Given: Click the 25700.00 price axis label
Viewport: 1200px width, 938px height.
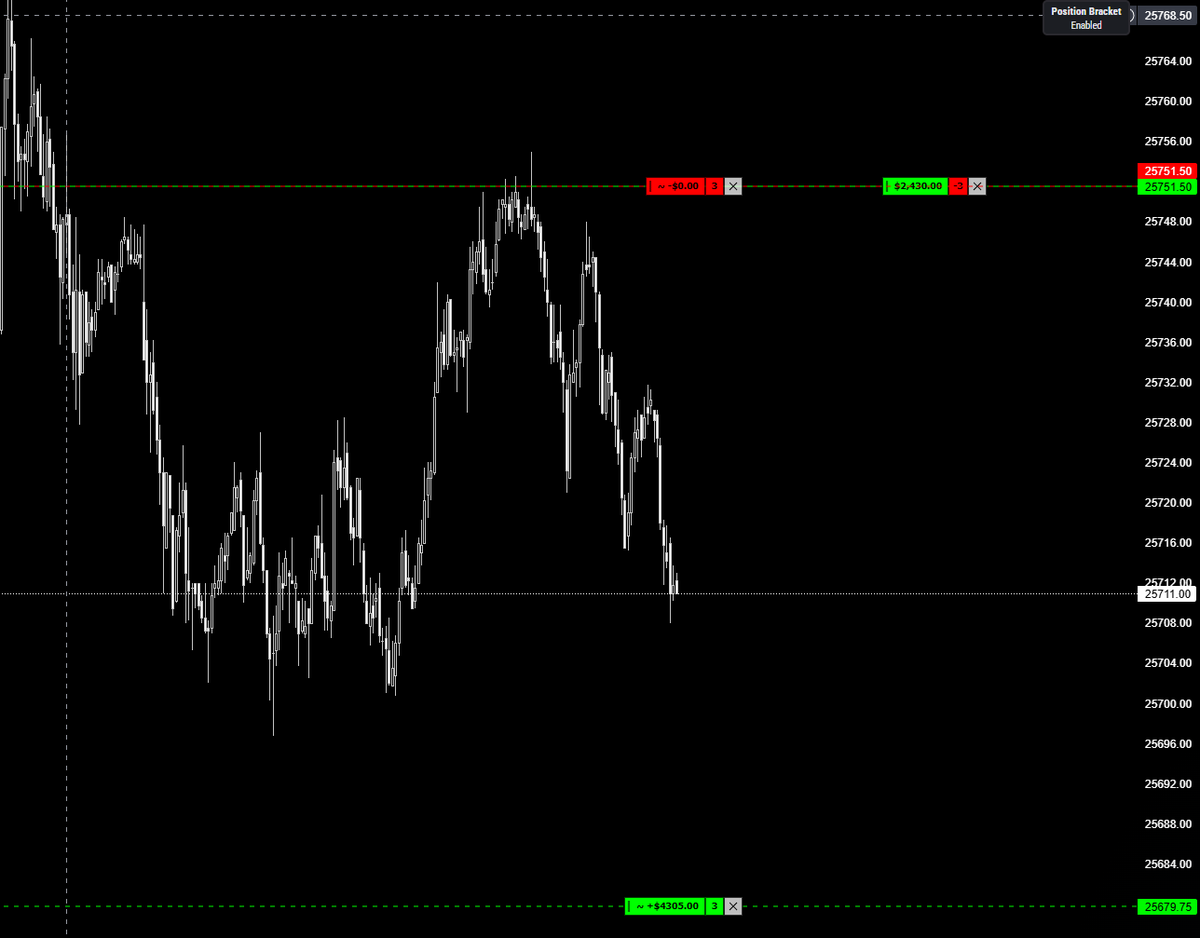Looking at the screenshot, I should pos(1167,704).
